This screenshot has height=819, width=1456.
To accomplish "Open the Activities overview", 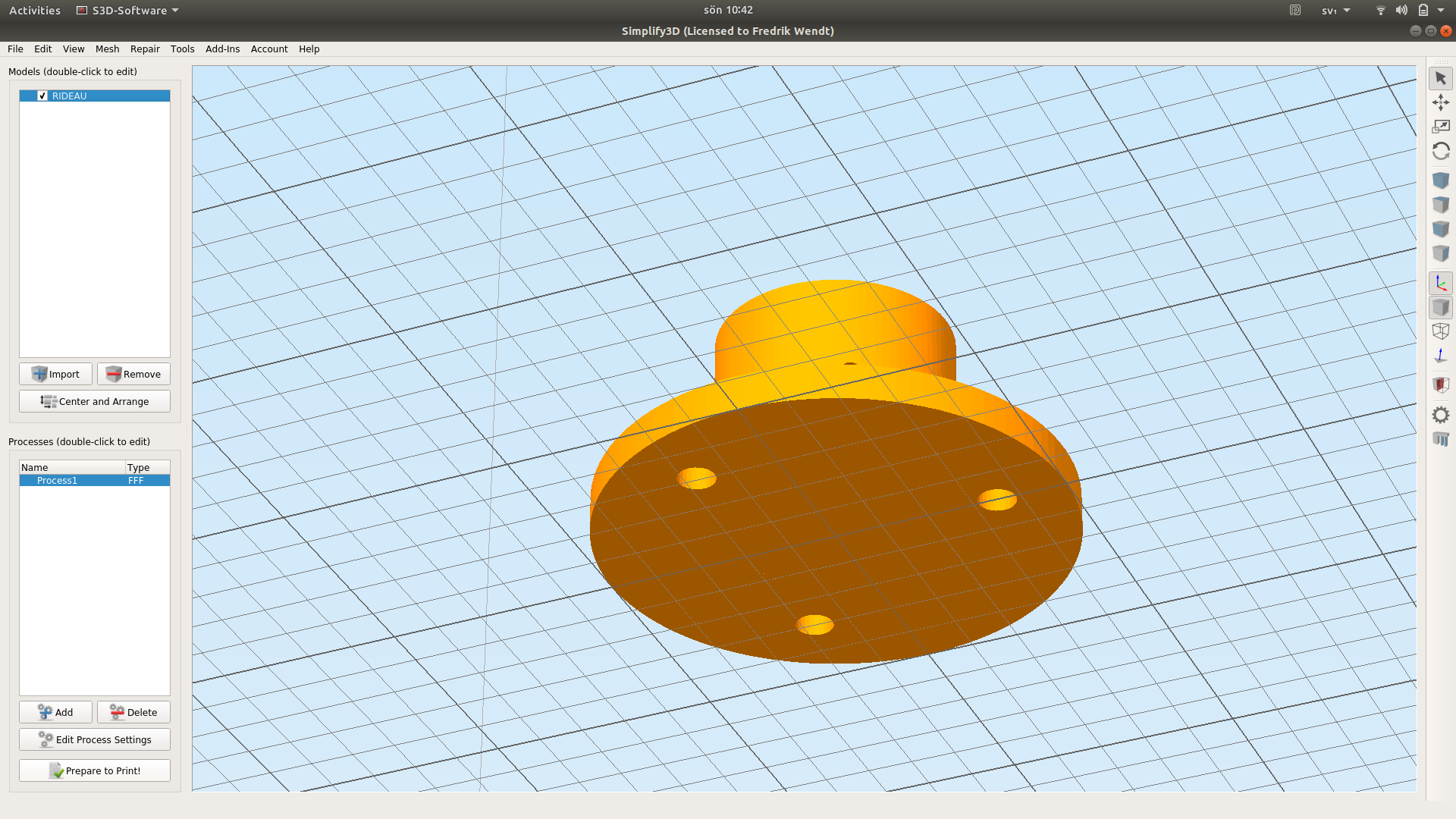I will (x=35, y=11).
